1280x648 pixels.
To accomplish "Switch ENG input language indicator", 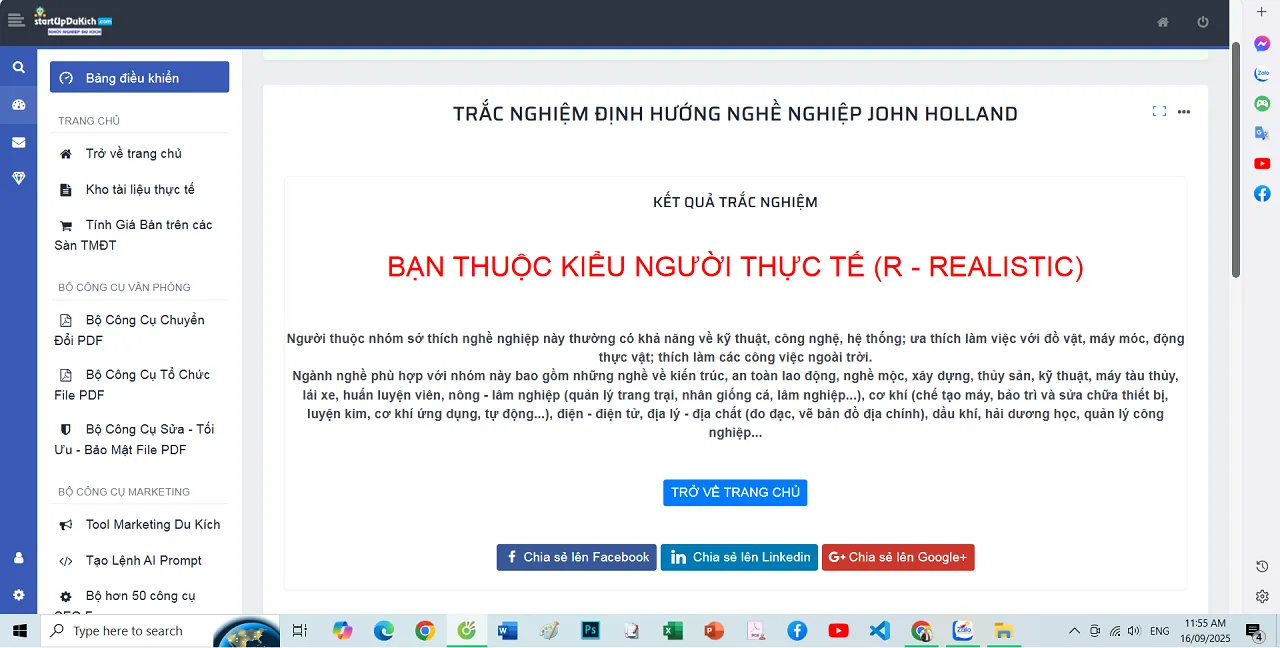I will (x=1160, y=631).
